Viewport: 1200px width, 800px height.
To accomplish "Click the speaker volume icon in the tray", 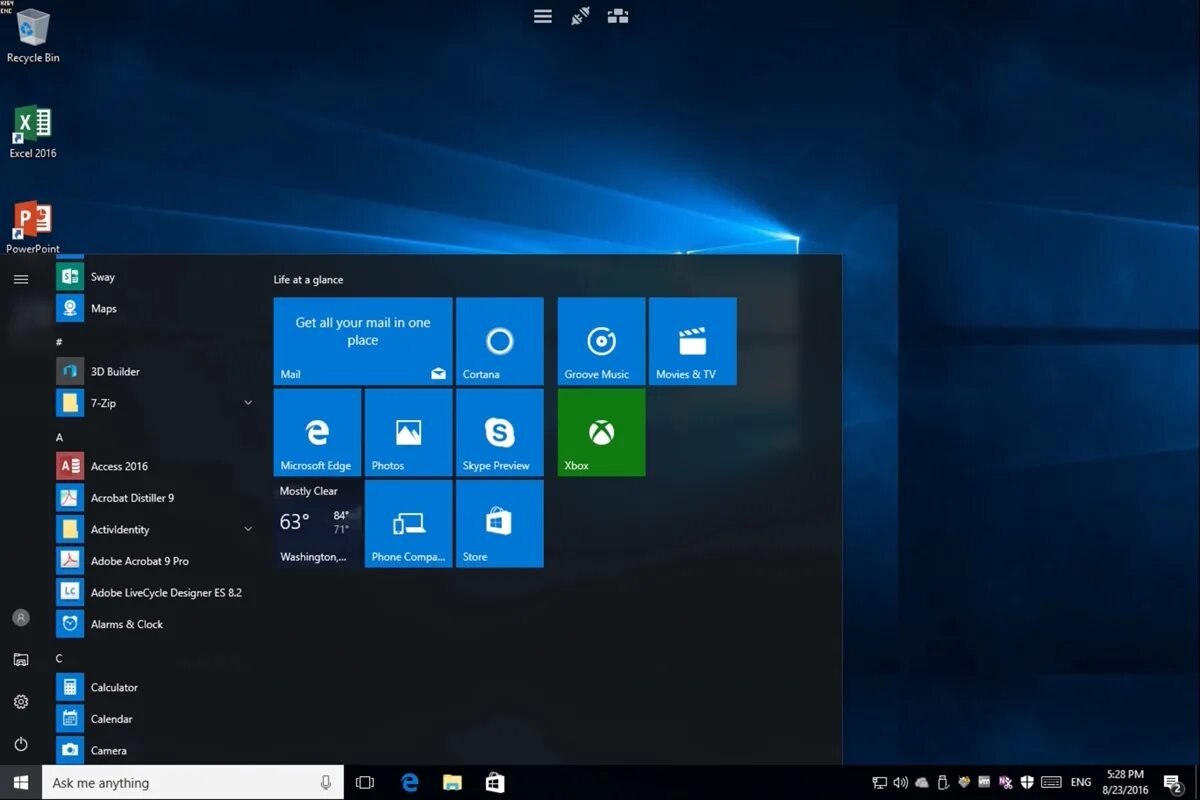I will click(901, 782).
